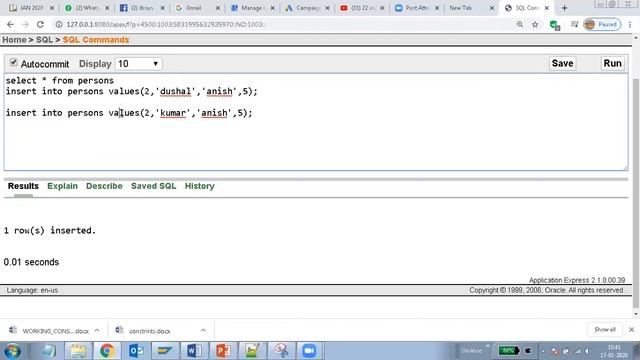Click the Chrome taskbar icon
This screenshot has width=640, height=360.
point(107,351)
